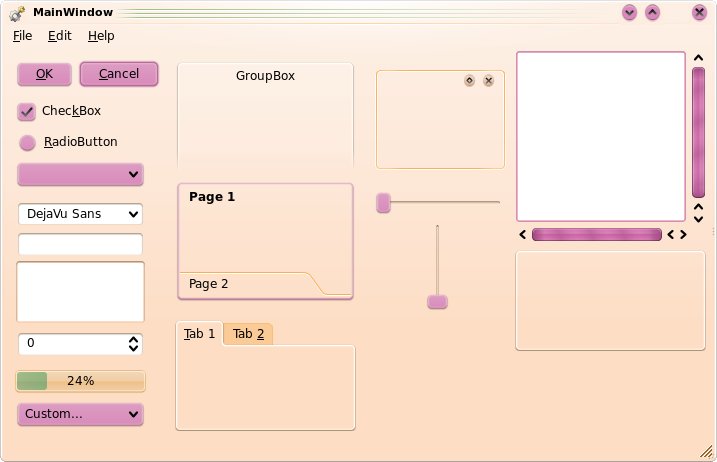Screen dimensions: 717x462
Task: Switch to Page 2 in toolbox
Action: coord(209,284)
